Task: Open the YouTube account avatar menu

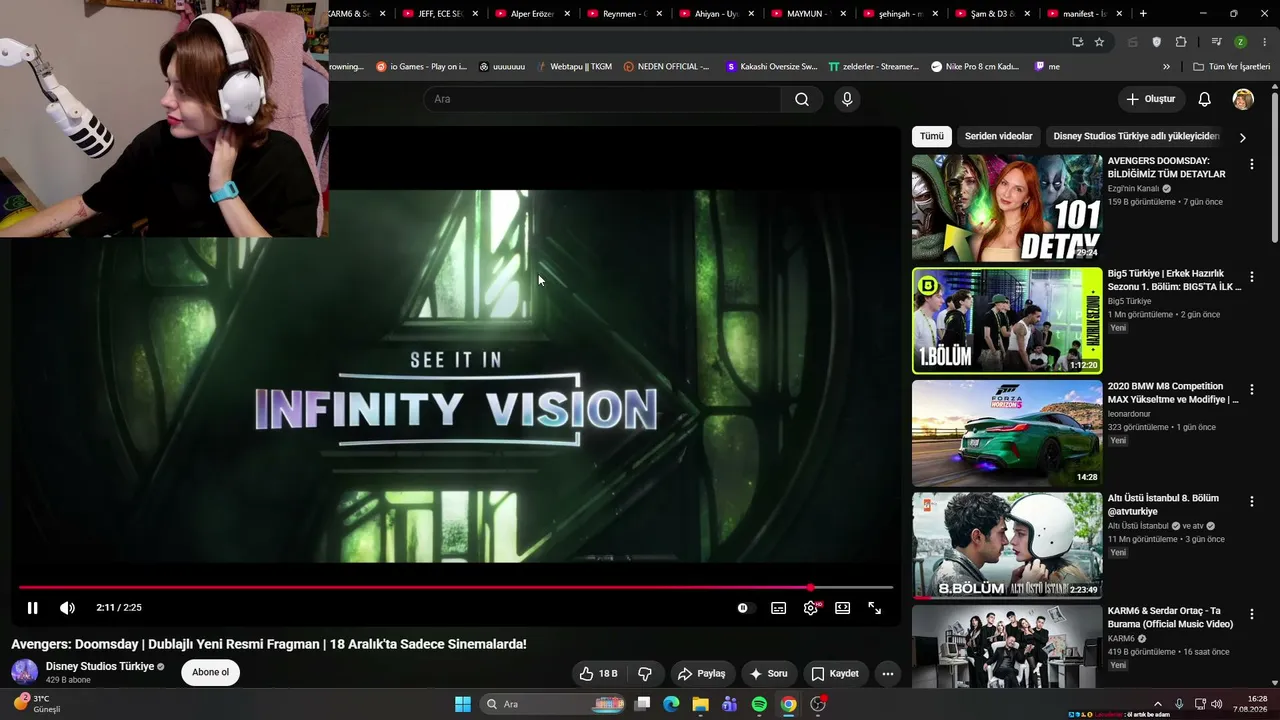Action: coord(1243,99)
